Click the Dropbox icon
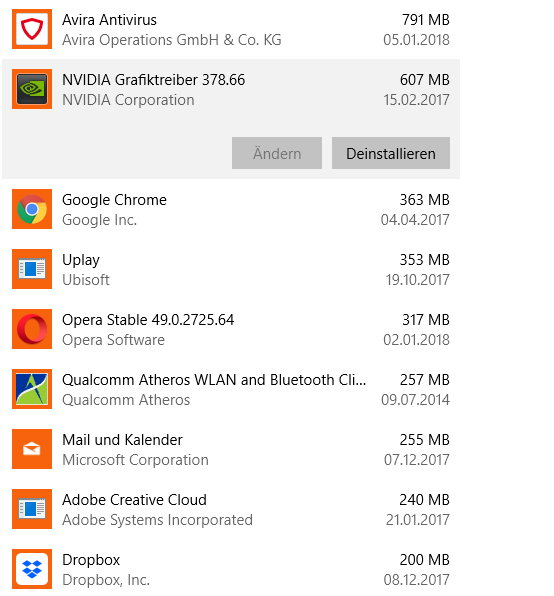 tap(32, 569)
